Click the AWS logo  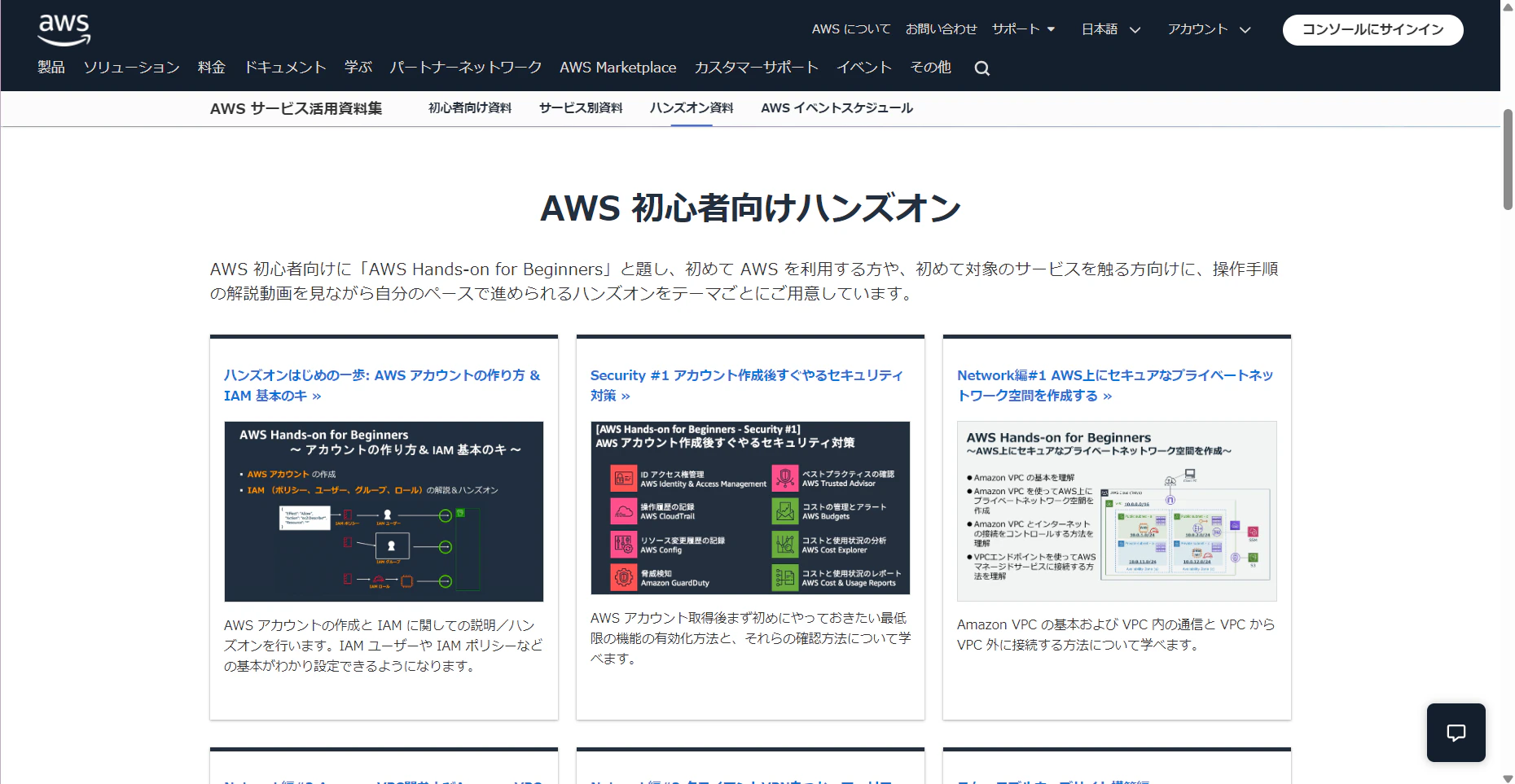click(x=64, y=30)
